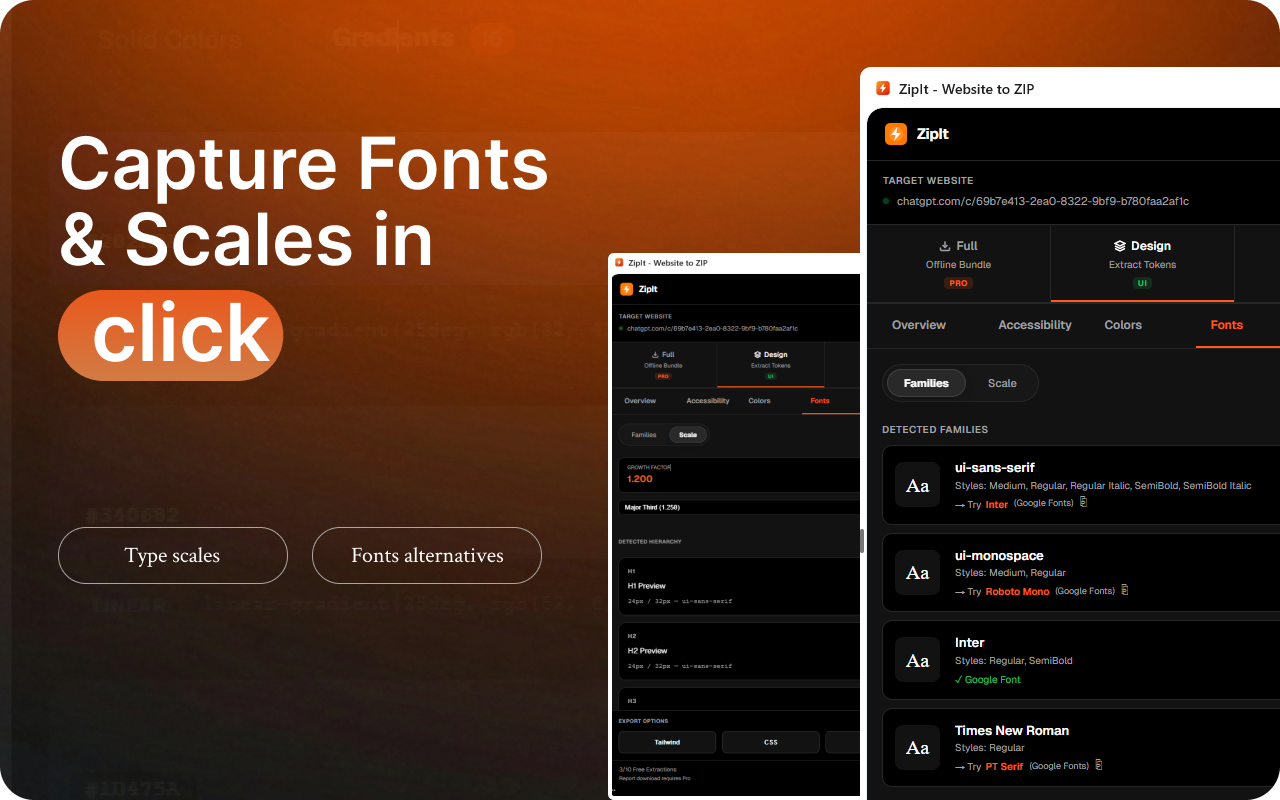Image resolution: width=1280 pixels, height=800 pixels.
Task: Click the target website URL in the large window
Action: pos(1042,201)
